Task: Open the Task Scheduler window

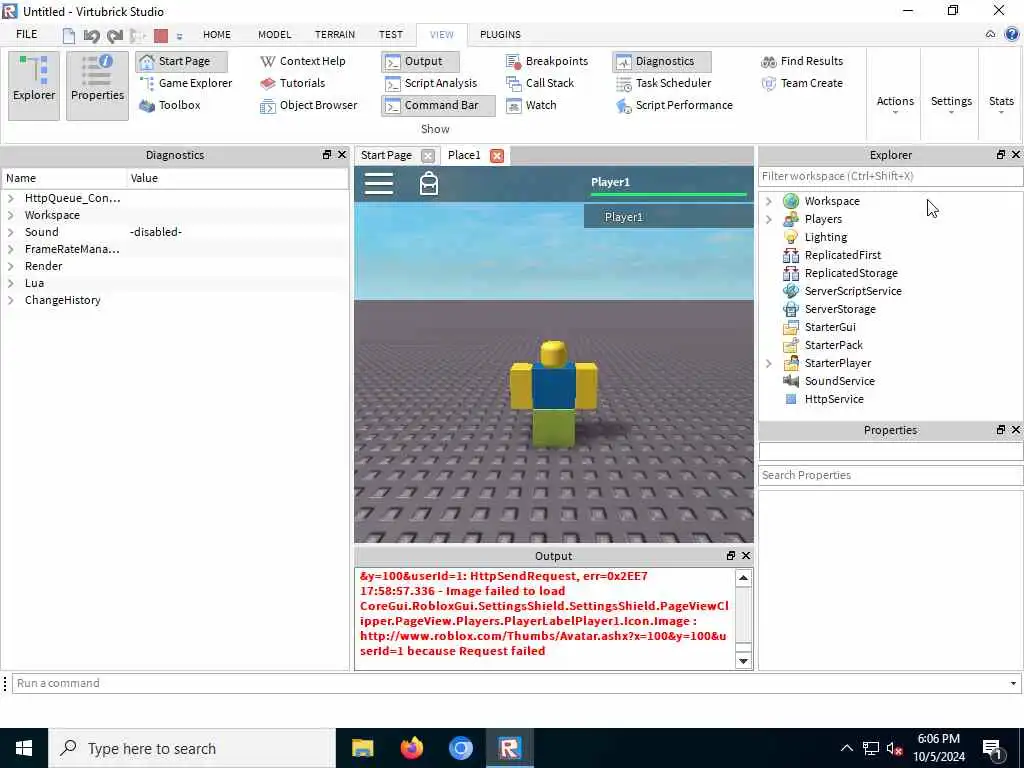Action: click(x=664, y=83)
